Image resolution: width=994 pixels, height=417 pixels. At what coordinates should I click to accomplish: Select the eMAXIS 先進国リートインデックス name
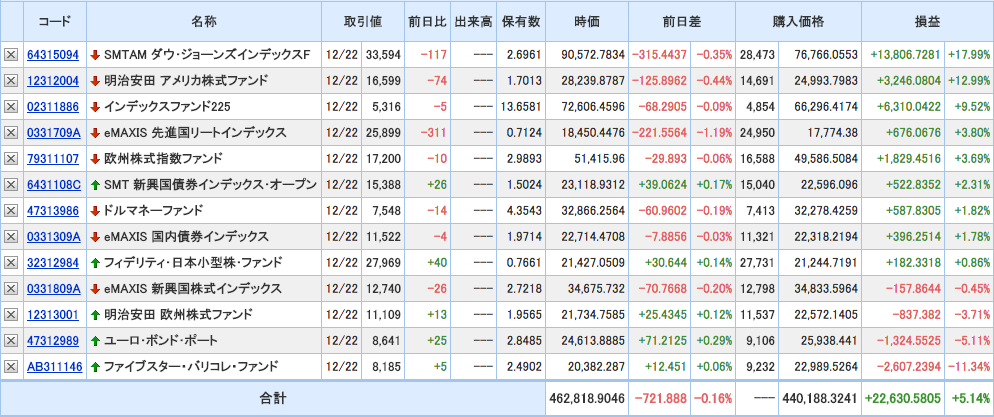pos(195,132)
